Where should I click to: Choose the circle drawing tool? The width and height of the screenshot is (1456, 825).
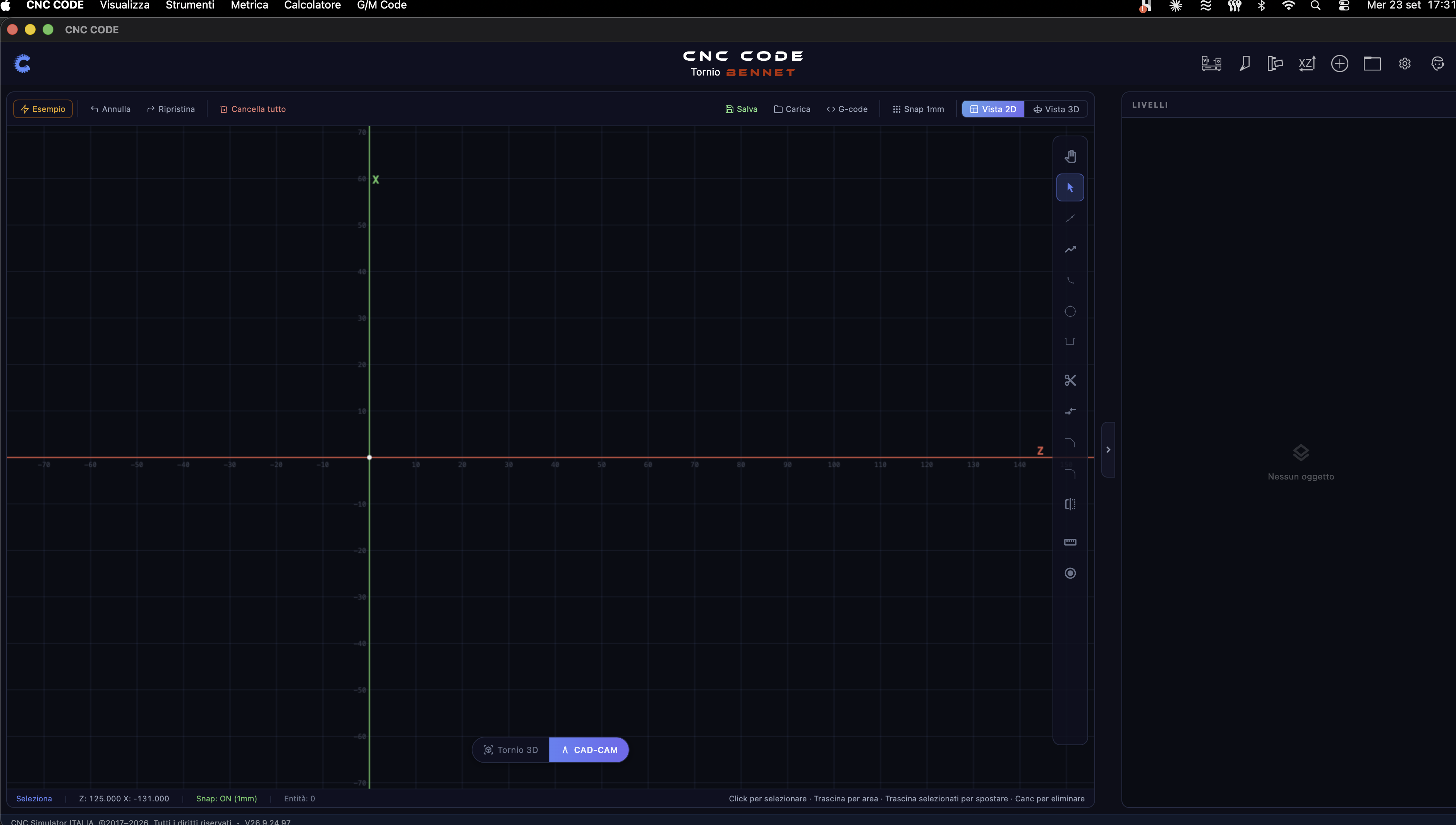(1070, 312)
